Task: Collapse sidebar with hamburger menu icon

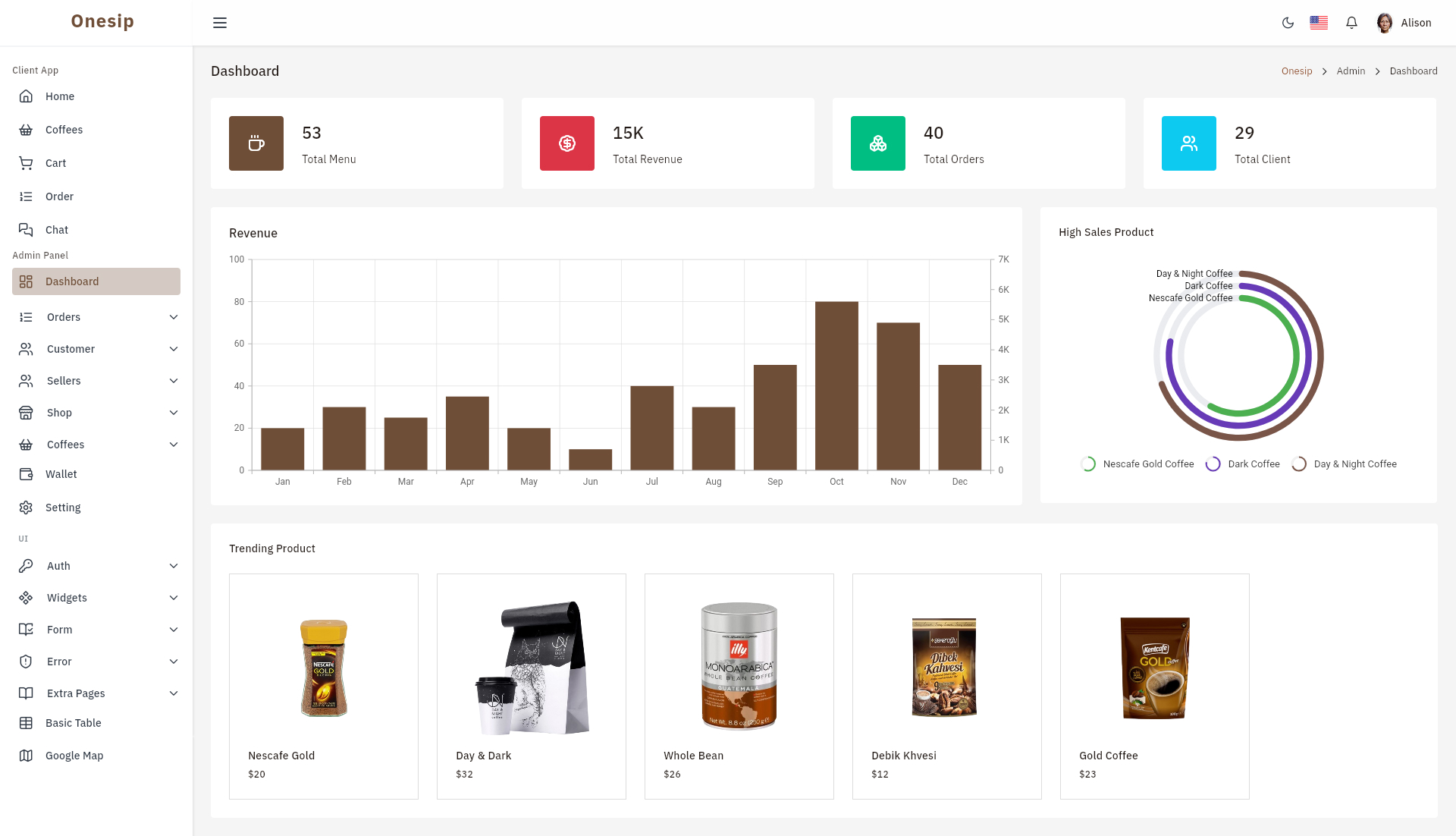Action: tap(220, 23)
